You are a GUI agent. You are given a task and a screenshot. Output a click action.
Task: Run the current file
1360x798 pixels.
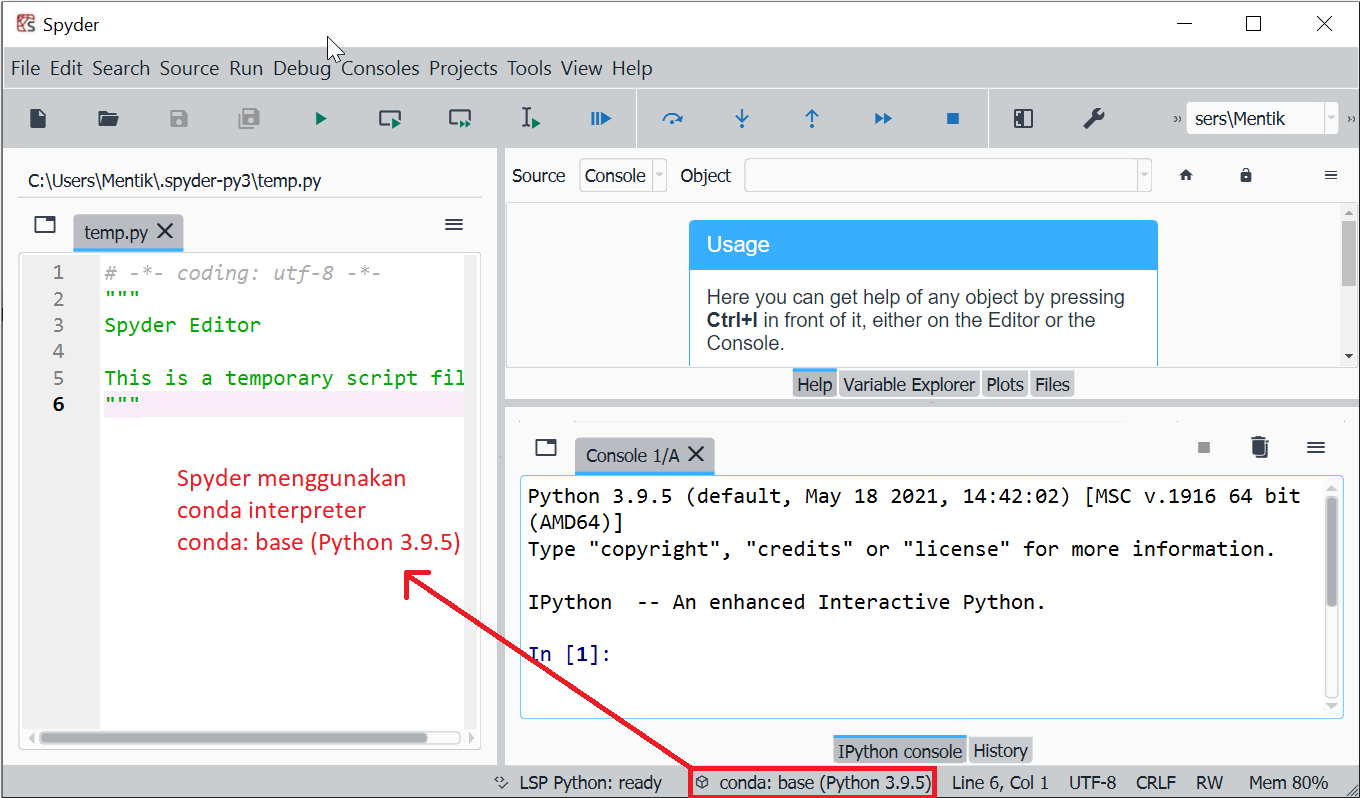click(320, 118)
